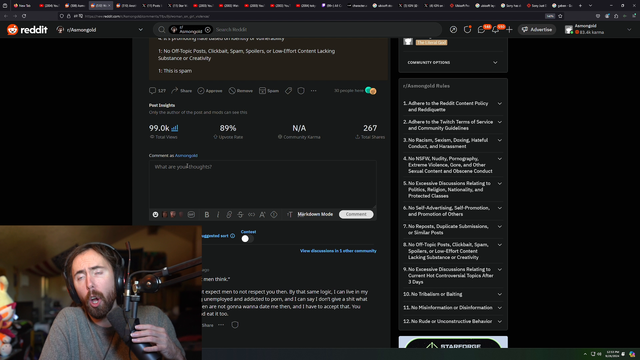
Task: Open the chat messages icon
Action: [x=481, y=29]
